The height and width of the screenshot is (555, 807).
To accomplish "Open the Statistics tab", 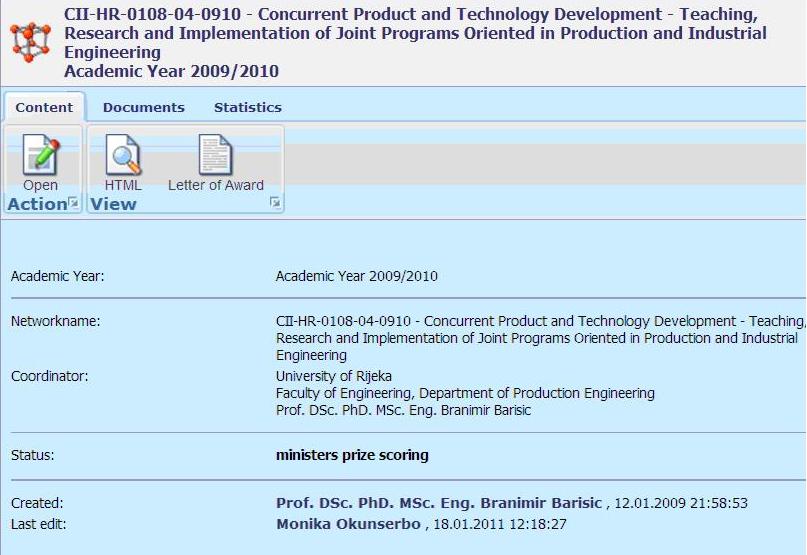I will pyautogui.click(x=247, y=107).
